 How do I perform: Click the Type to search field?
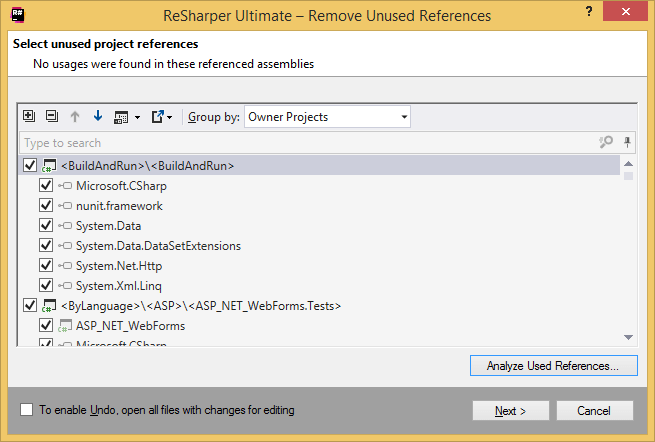click(x=300, y=143)
